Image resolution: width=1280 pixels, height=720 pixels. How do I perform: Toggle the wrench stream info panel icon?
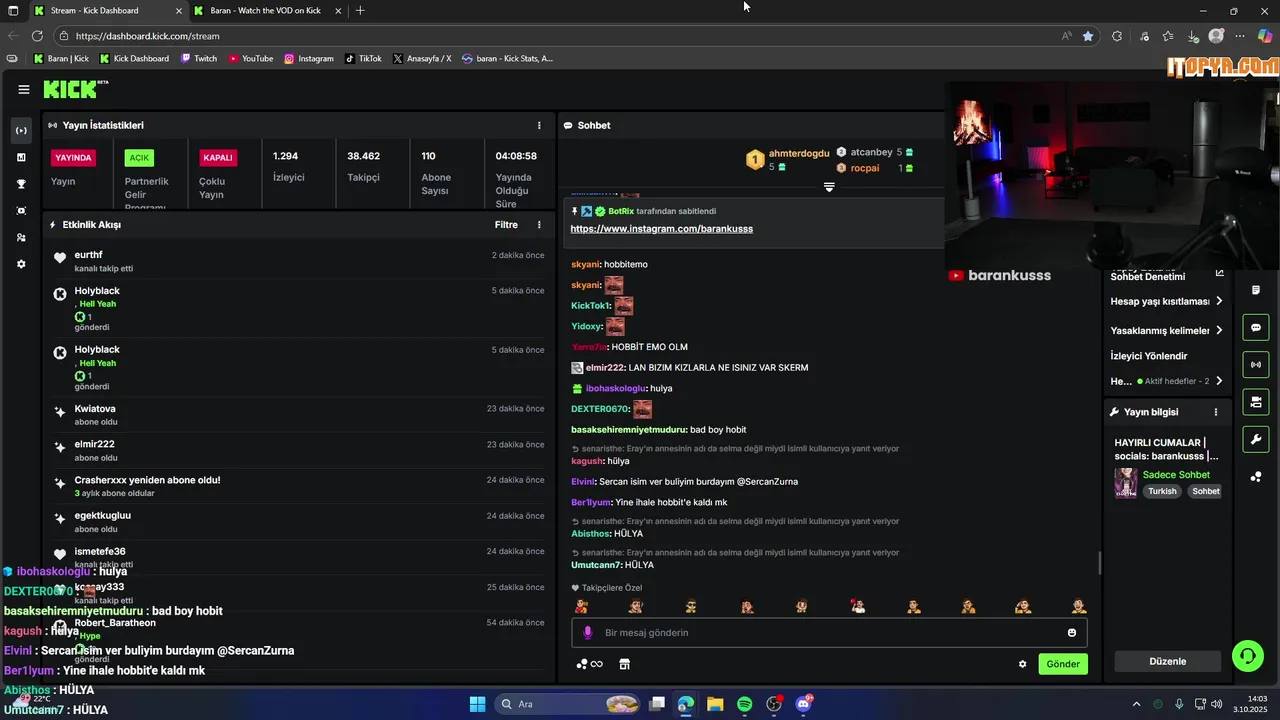coord(1256,439)
